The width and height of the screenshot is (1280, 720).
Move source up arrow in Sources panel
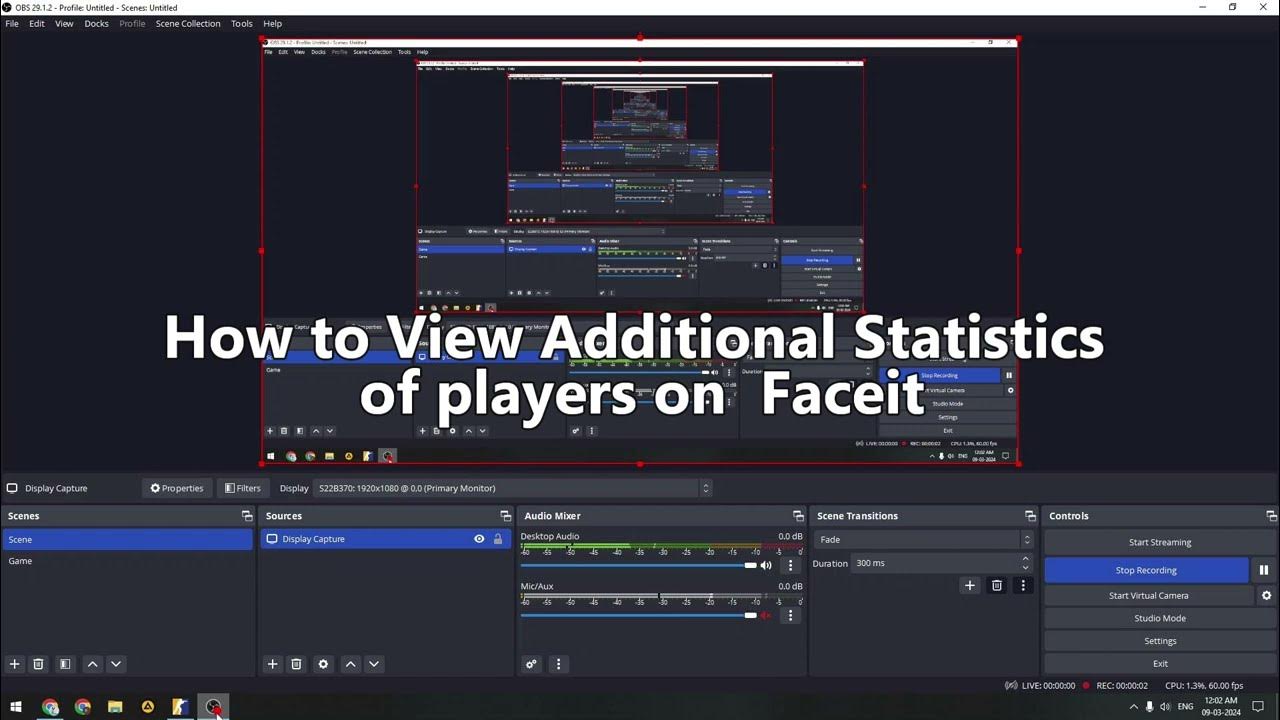click(x=350, y=664)
